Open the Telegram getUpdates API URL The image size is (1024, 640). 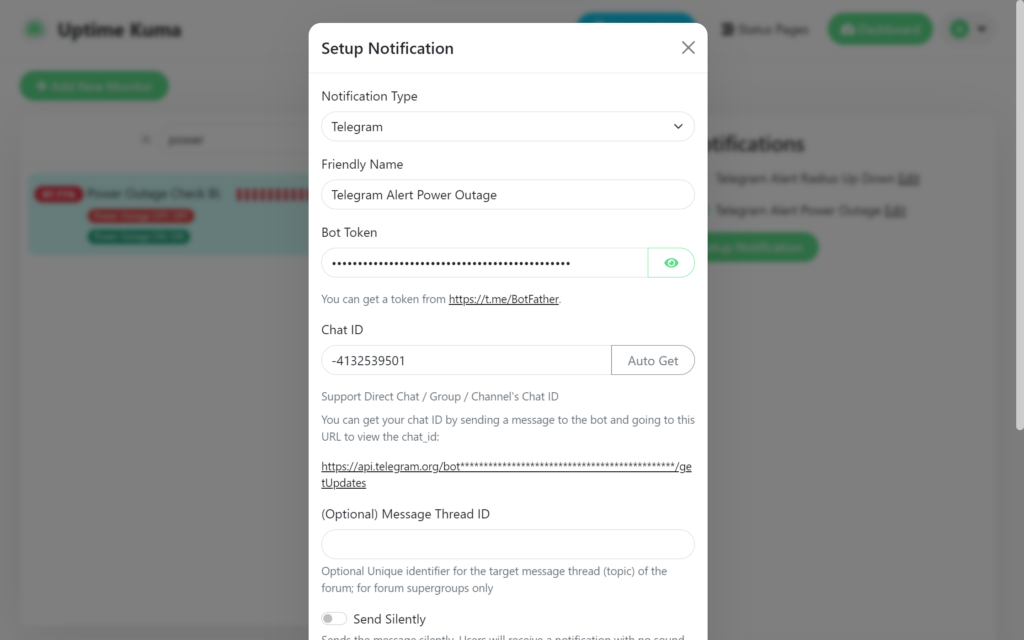505,467
